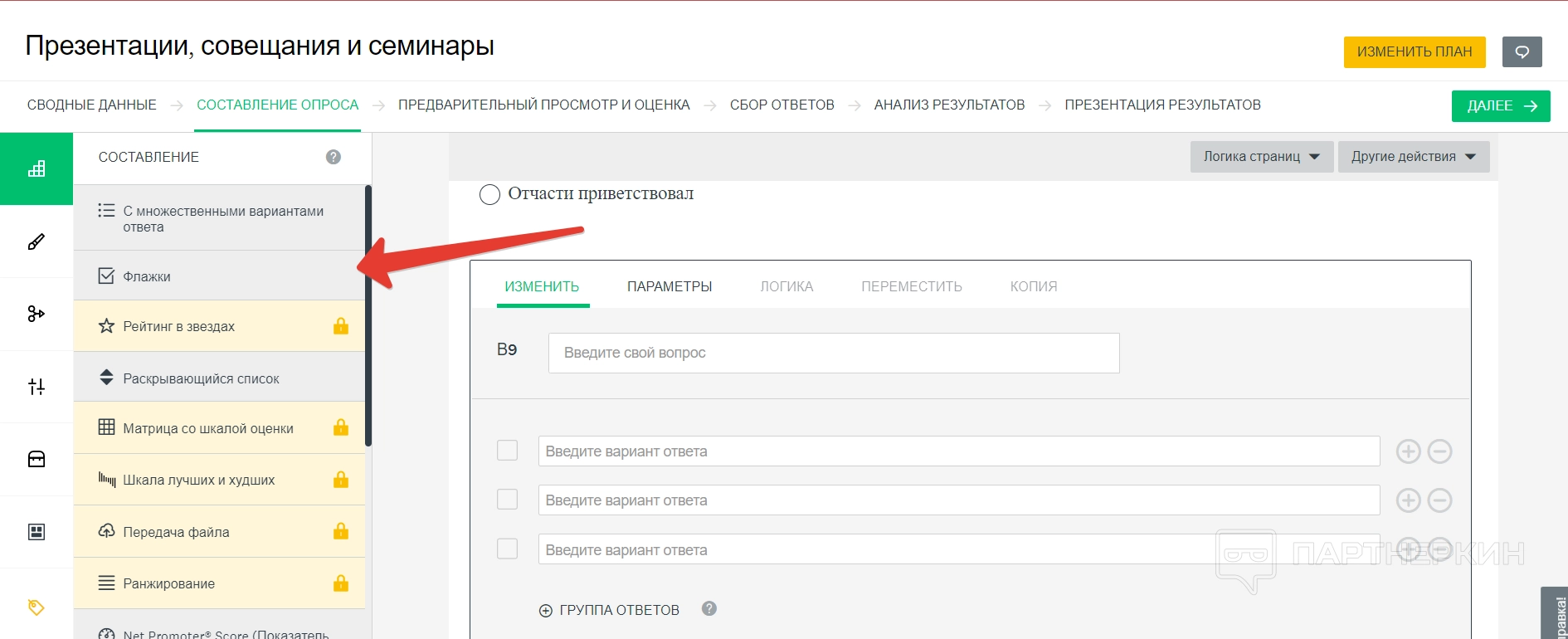
Task: Click the question panel vertical scrollbar
Action: 368,315
